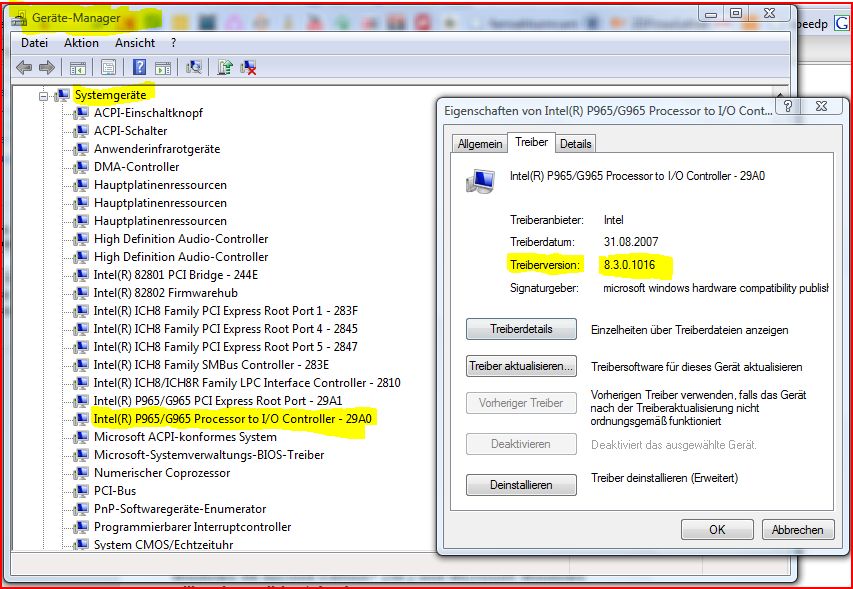Switch to the Allgemein tab
Viewport: 853px width, 589px height.
pos(480,144)
